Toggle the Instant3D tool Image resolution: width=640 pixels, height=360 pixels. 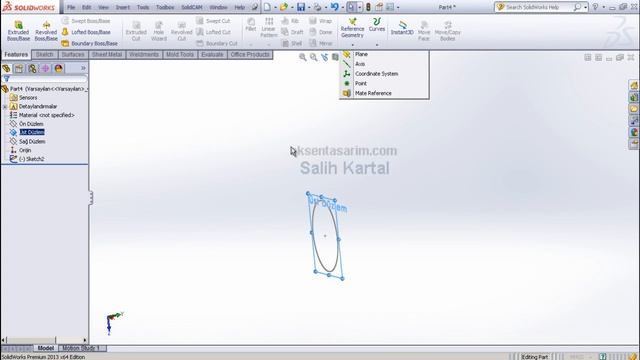pyautogui.click(x=402, y=28)
